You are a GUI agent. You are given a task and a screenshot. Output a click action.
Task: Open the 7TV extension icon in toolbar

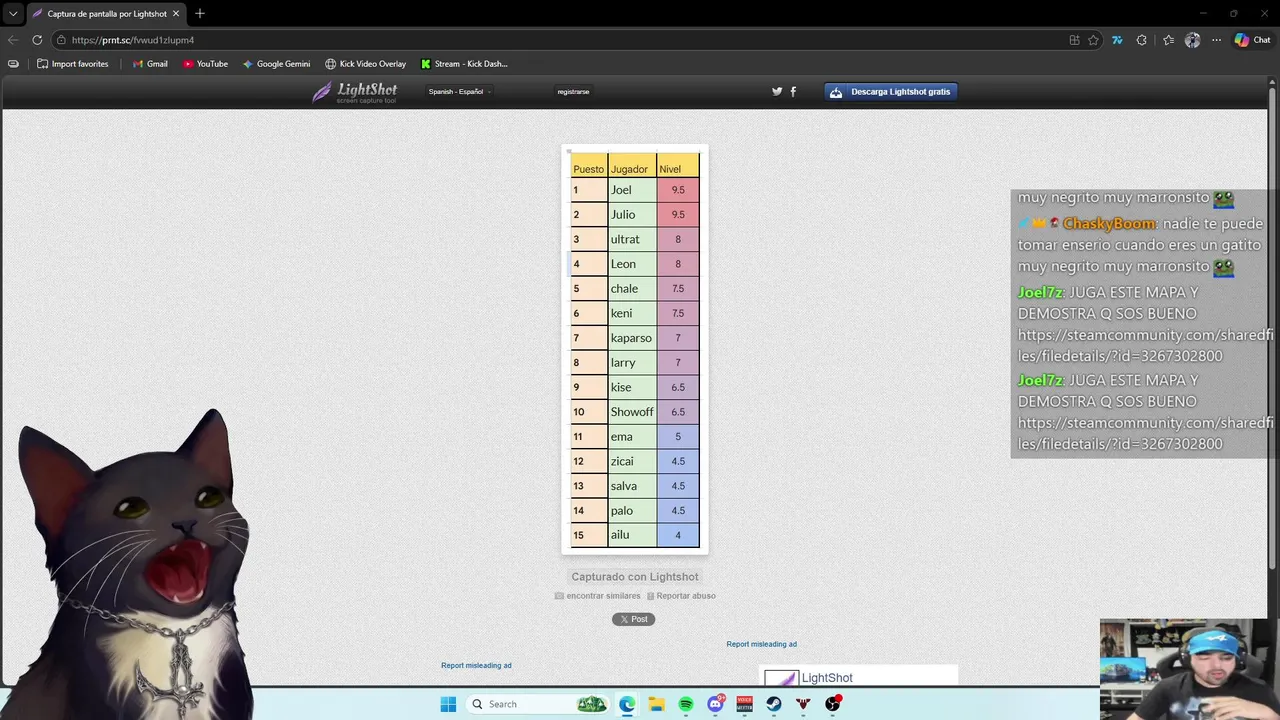click(x=1117, y=40)
